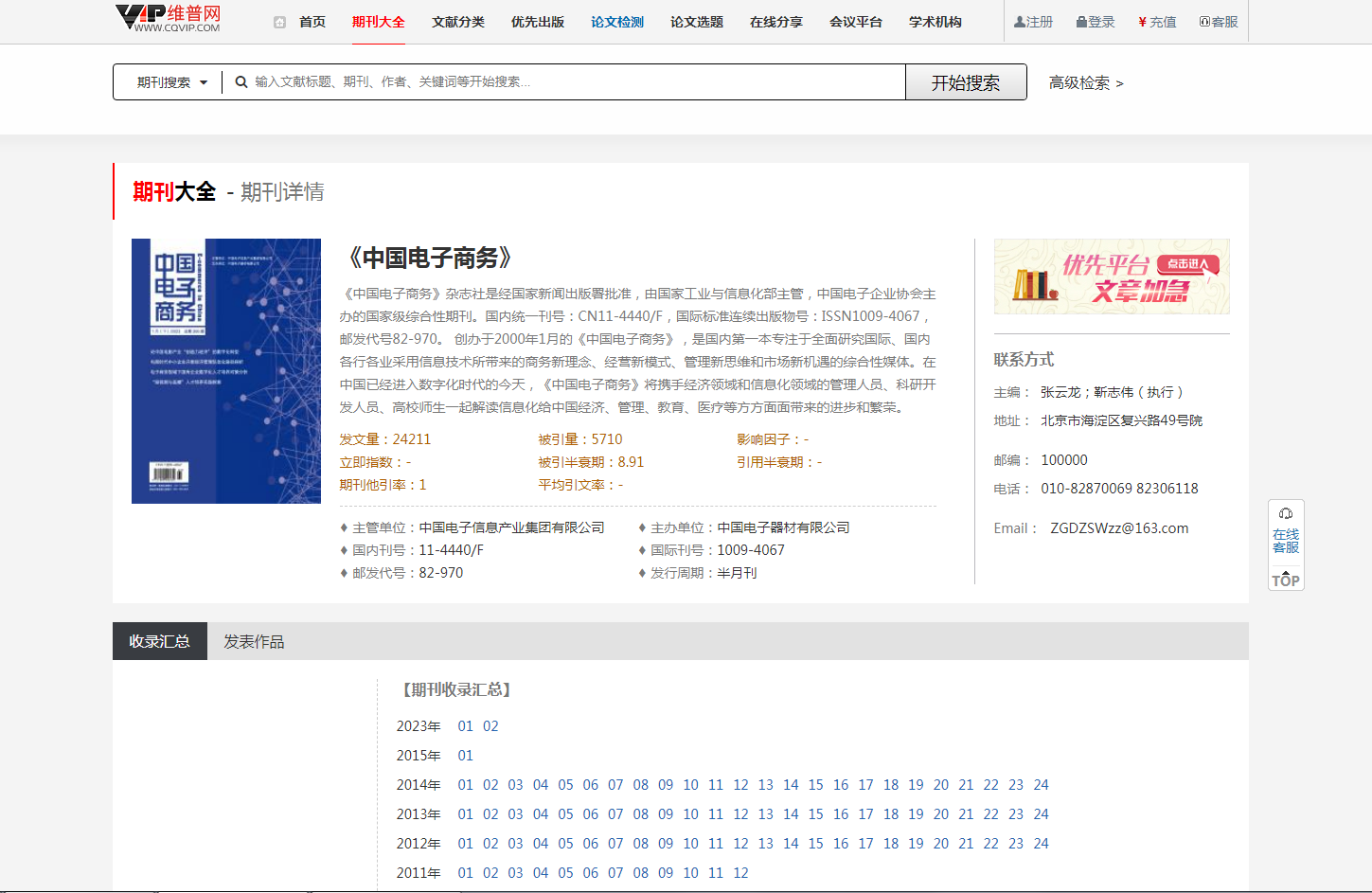Open the 首页 menu item
The height and width of the screenshot is (893, 1372).
click(312, 22)
